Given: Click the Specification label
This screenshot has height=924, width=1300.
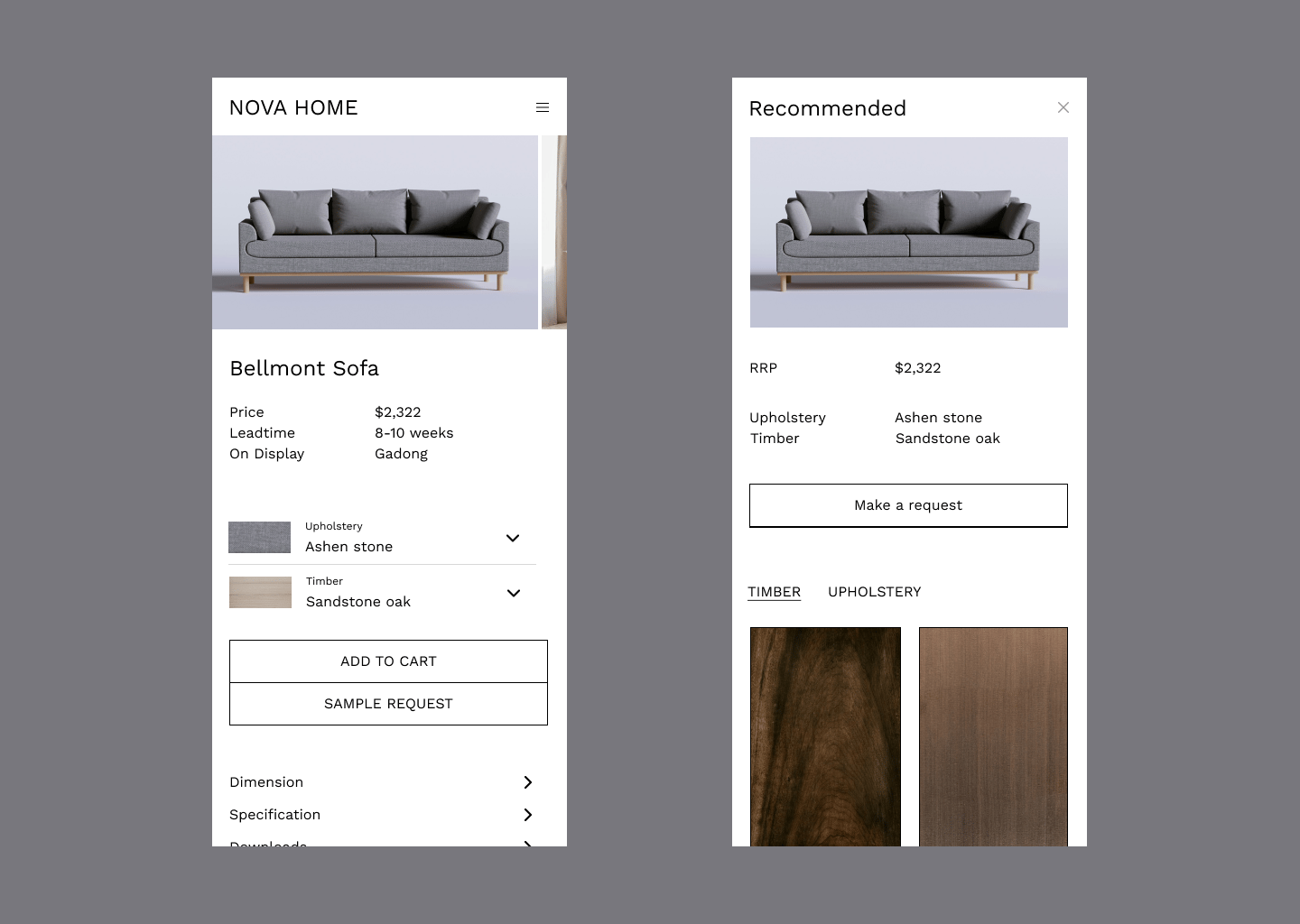Looking at the screenshot, I should 275,815.
